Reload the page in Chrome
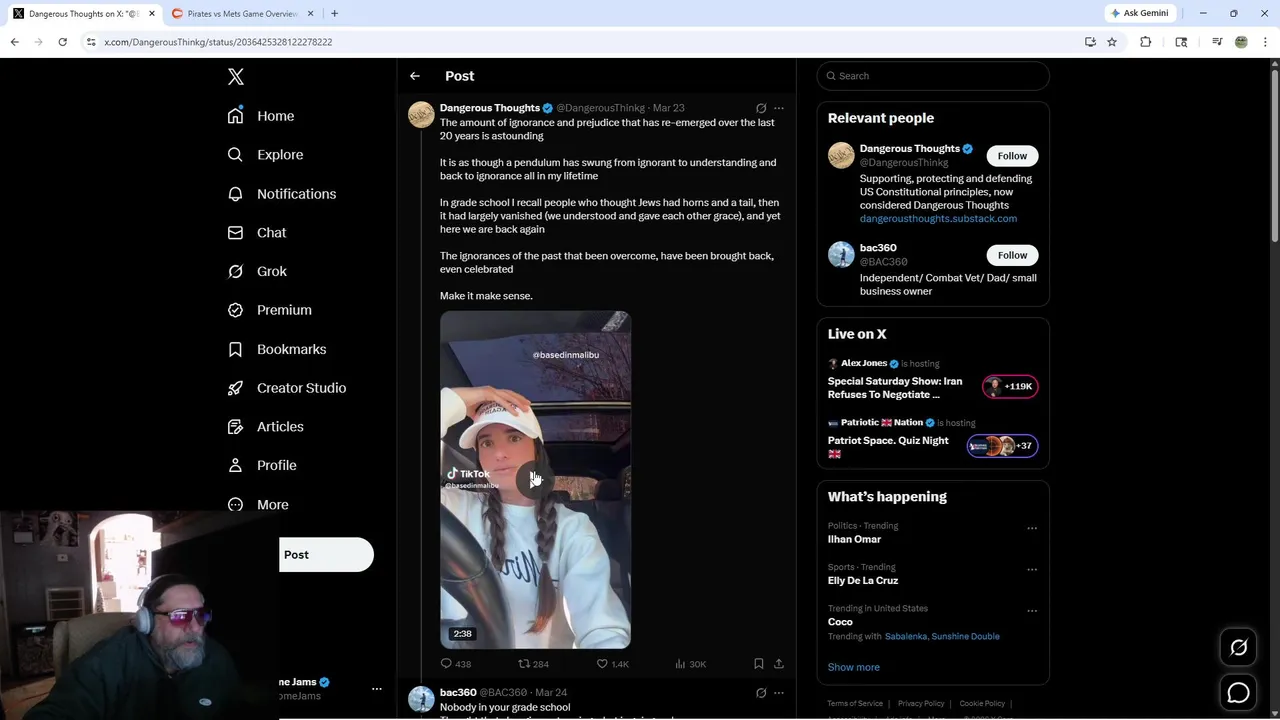This screenshot has height=720, width=1280. point(62,42)
